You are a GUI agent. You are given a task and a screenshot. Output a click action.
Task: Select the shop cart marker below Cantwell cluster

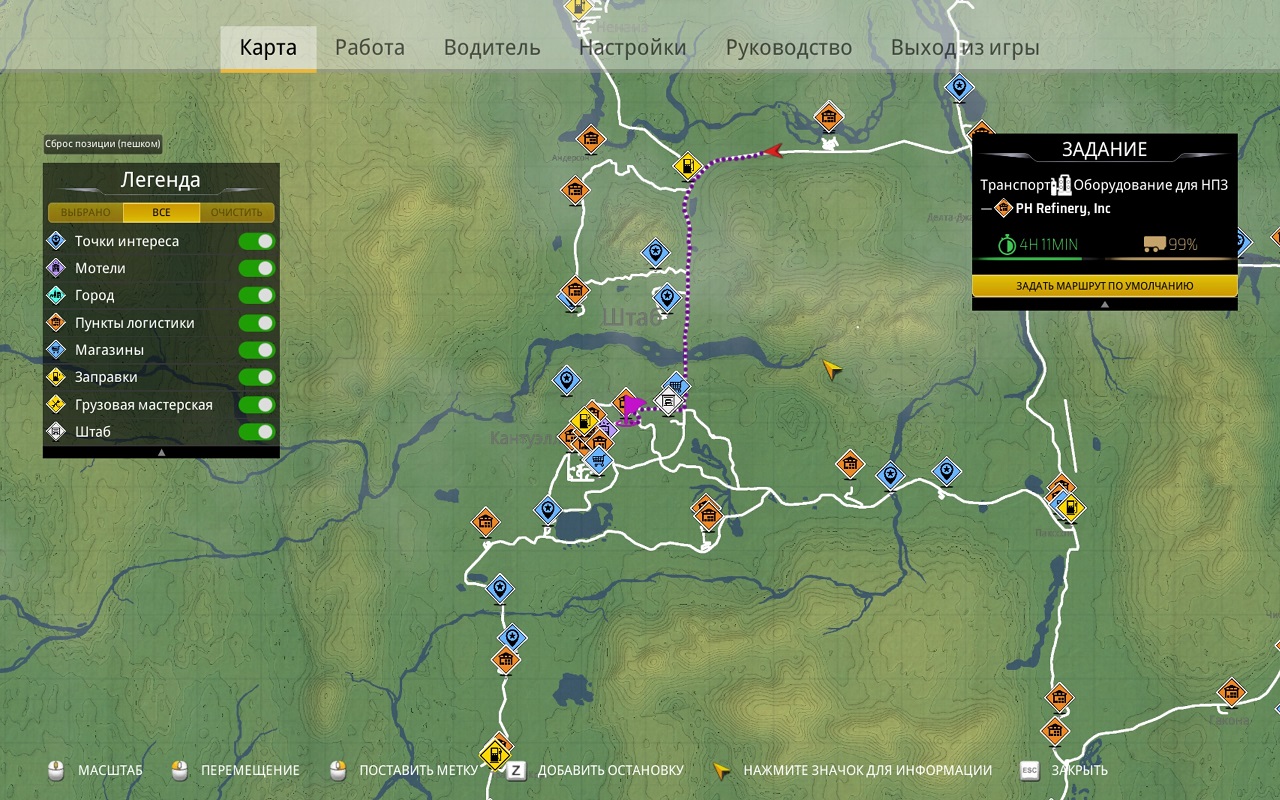pyautogui.click(x=598, y=461)
